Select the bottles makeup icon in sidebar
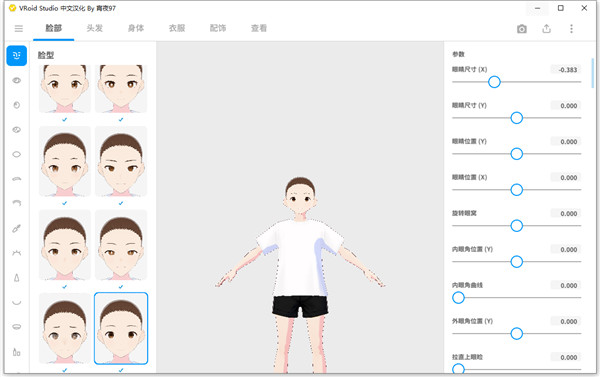This screenshot has height=377, width=600. tap(16, 352)
